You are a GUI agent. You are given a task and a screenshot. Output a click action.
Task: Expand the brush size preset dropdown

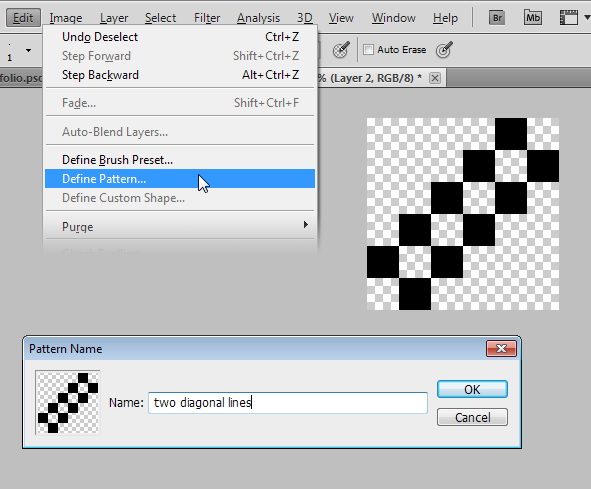click(x=28, y=50)
